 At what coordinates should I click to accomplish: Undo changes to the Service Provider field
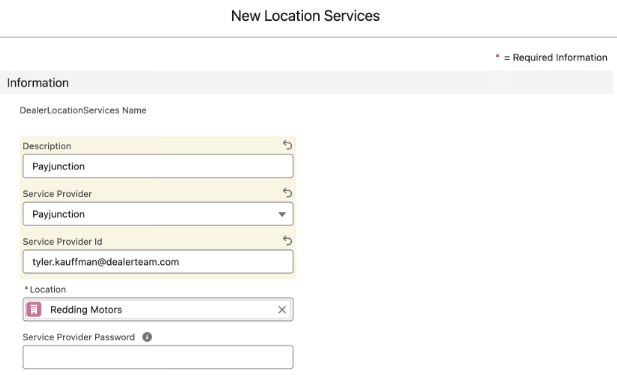pos(287,193)
